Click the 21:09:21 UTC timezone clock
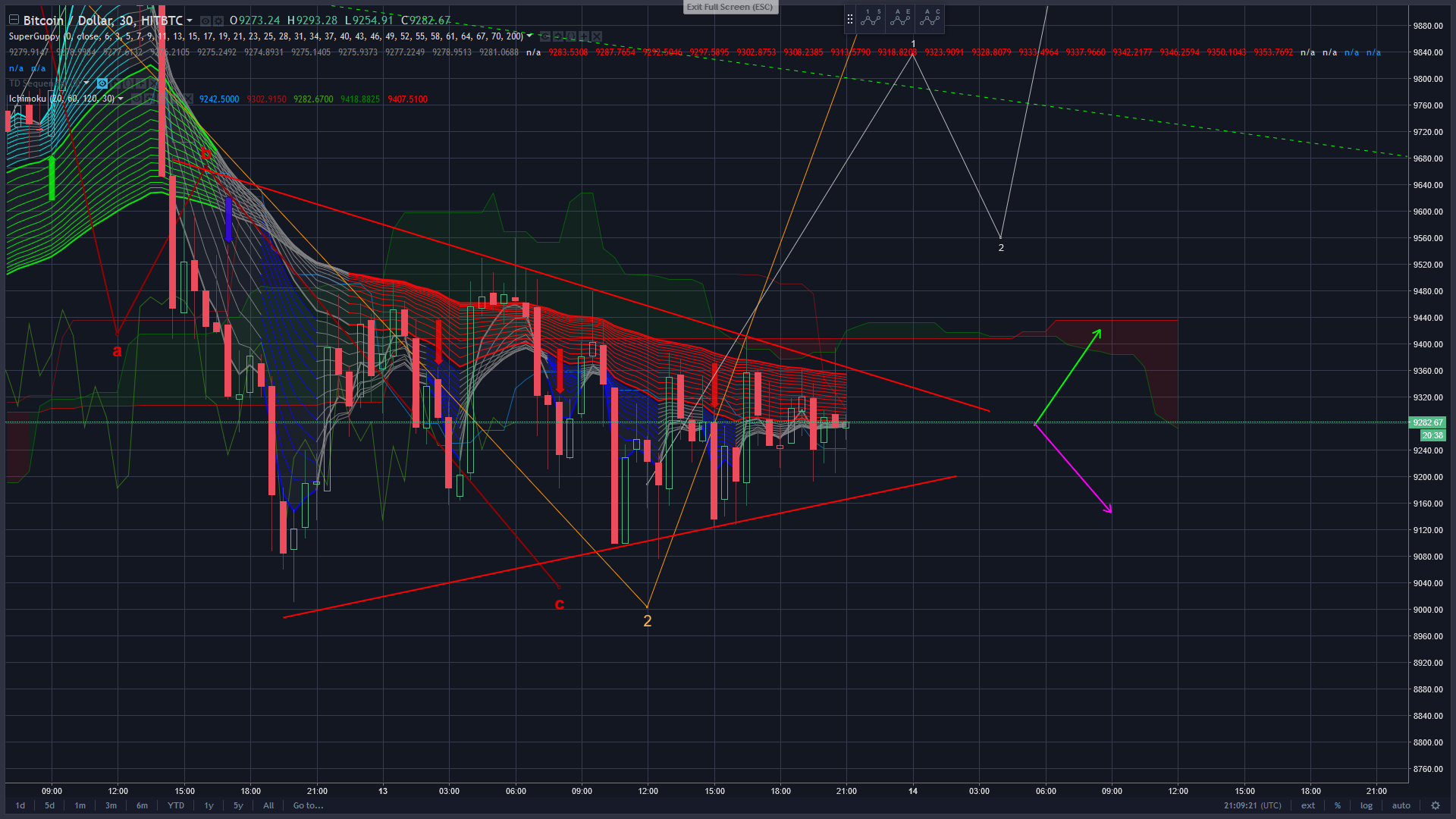Viewport: 1456px width, 819px height. click(x=1252, y=805)
